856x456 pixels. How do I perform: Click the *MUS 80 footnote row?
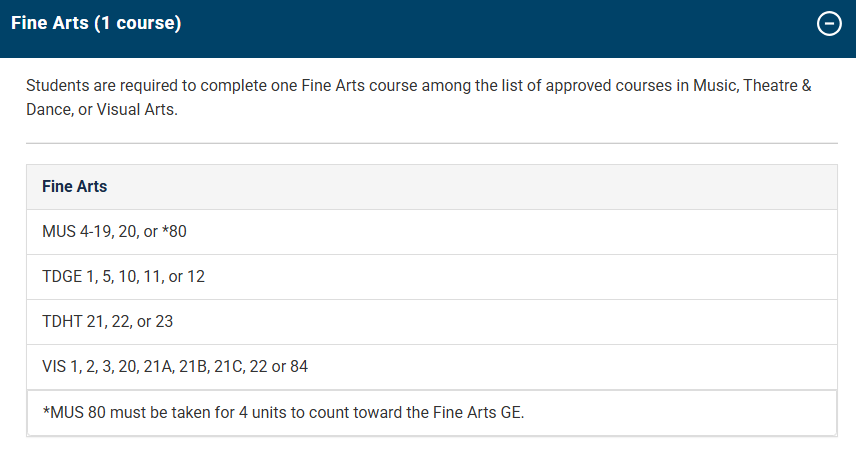point(283,412)
